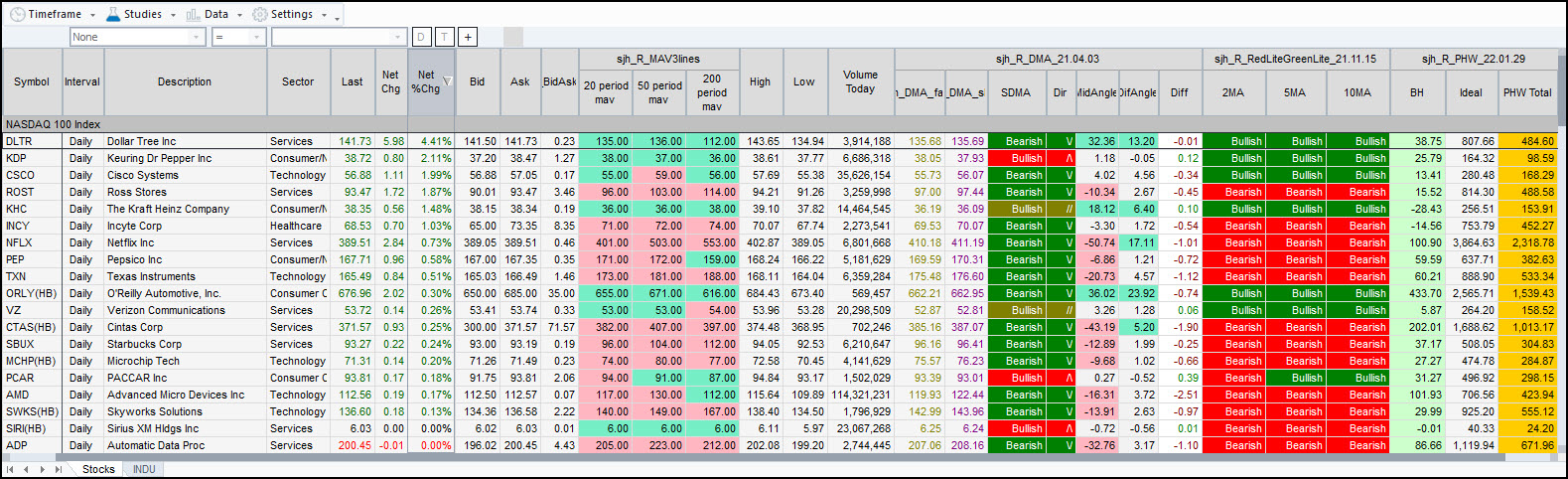
Task: Click the 655.00 20 period mav cell
Action: pos(605,293)
